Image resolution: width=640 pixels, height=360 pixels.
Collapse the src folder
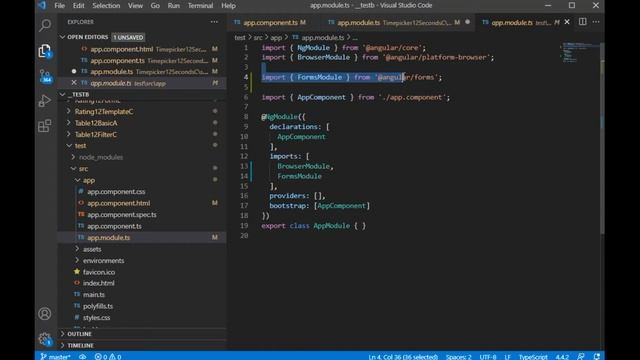pos(73,168)
